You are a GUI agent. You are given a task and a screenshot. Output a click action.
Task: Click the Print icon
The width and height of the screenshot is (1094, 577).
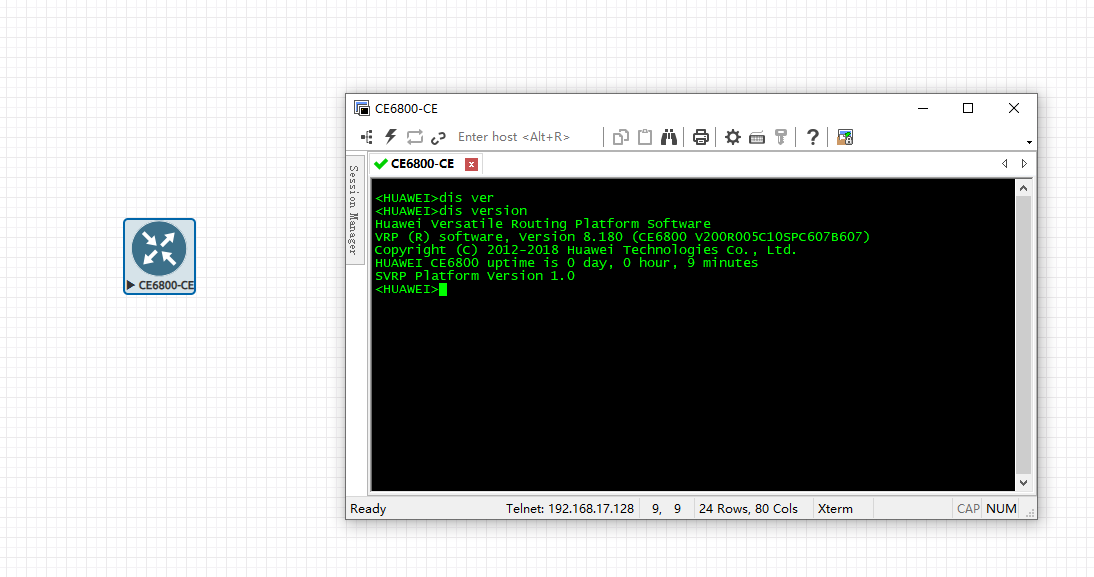[700, 137]
